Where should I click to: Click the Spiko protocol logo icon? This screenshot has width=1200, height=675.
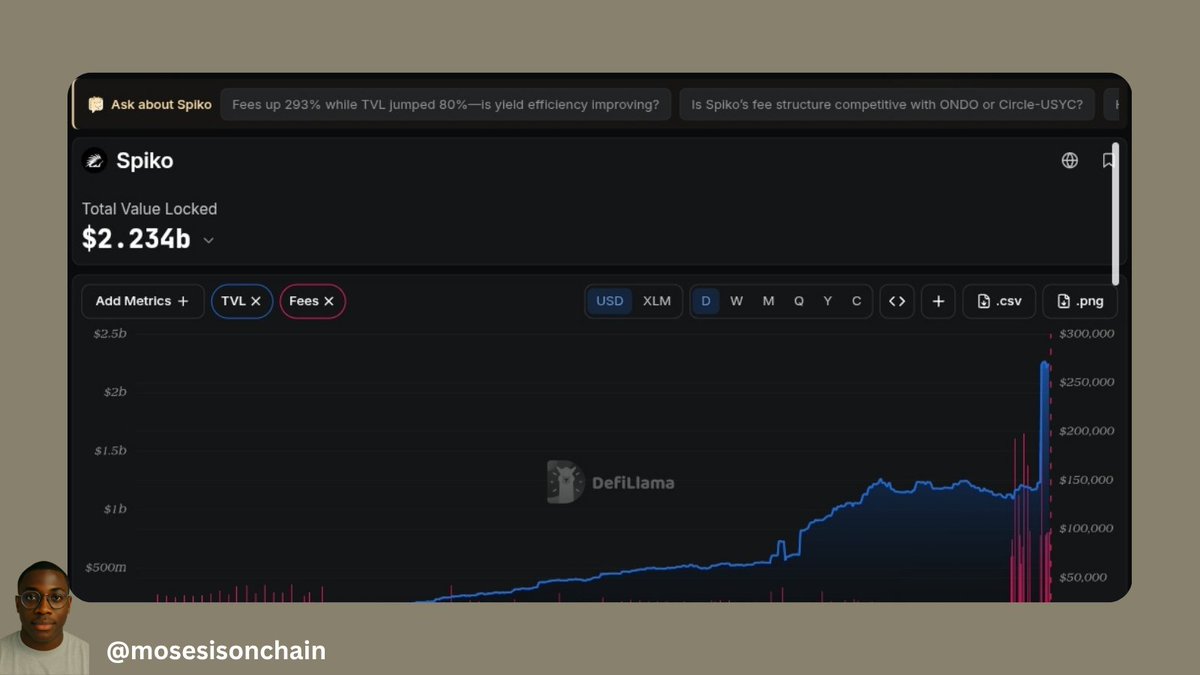point(94,160)
